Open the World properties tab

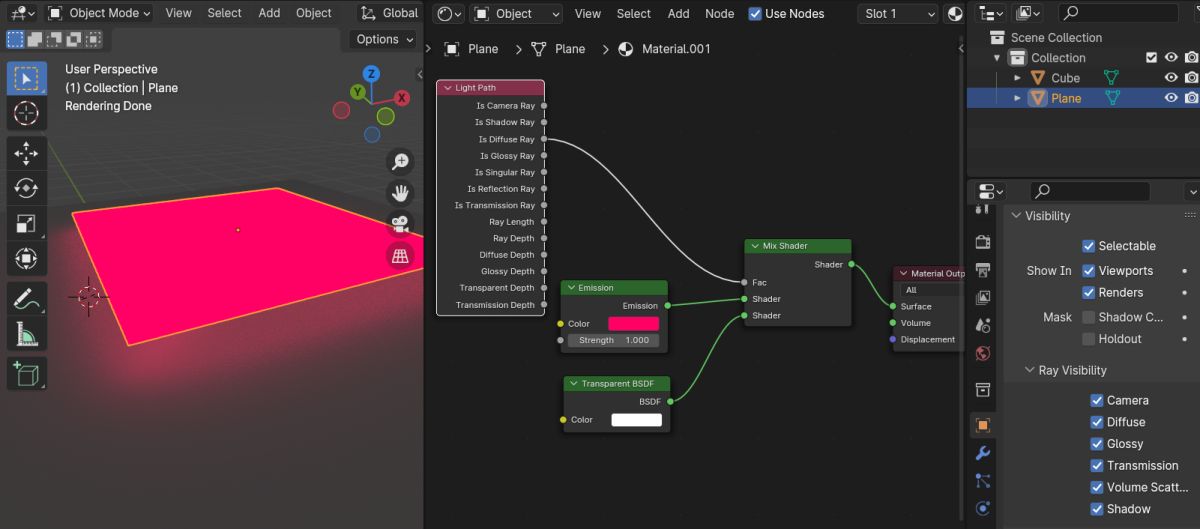click(x=983, y=353)
